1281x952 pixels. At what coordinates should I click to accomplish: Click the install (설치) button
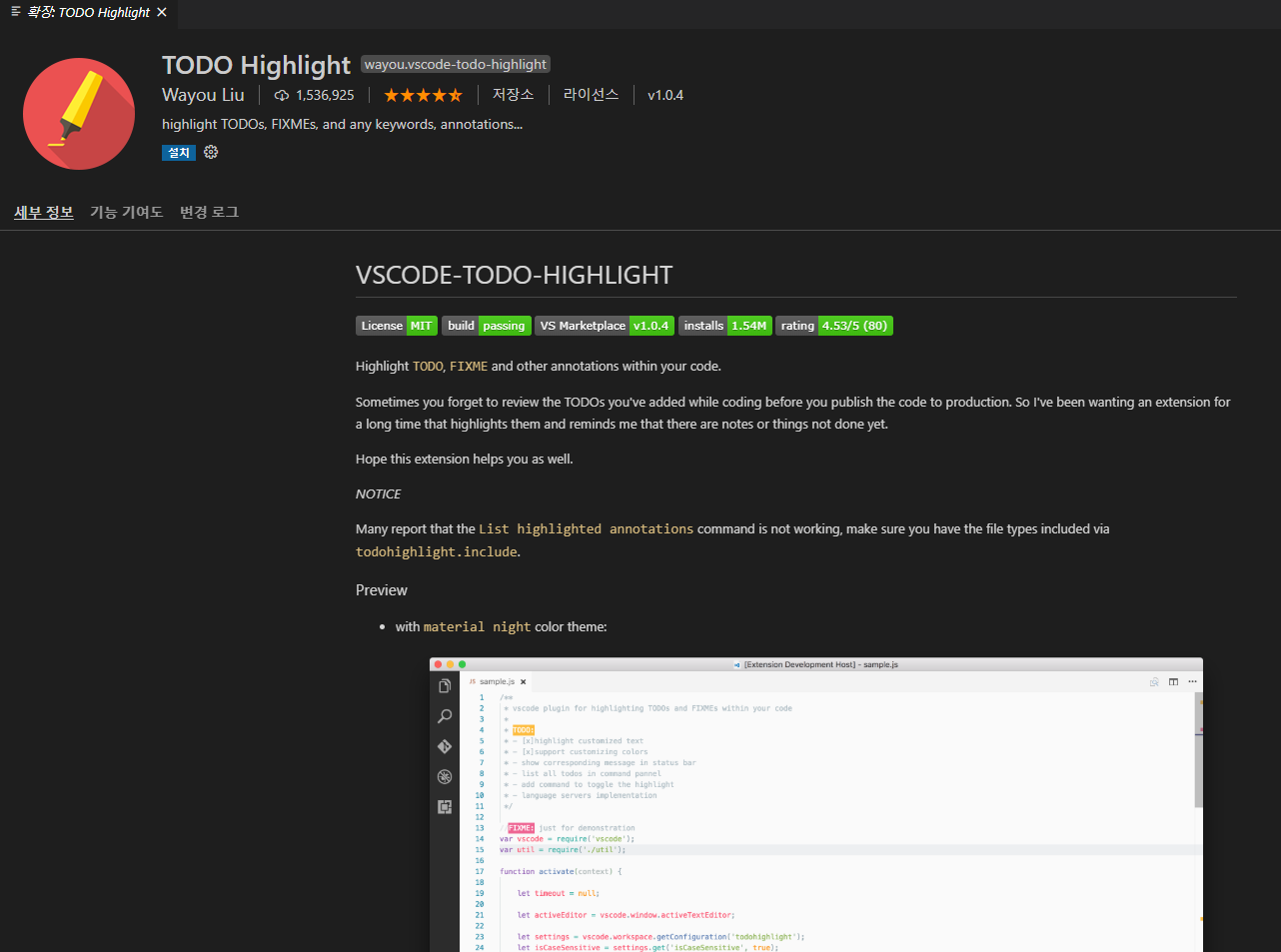[x=179, y=153]
